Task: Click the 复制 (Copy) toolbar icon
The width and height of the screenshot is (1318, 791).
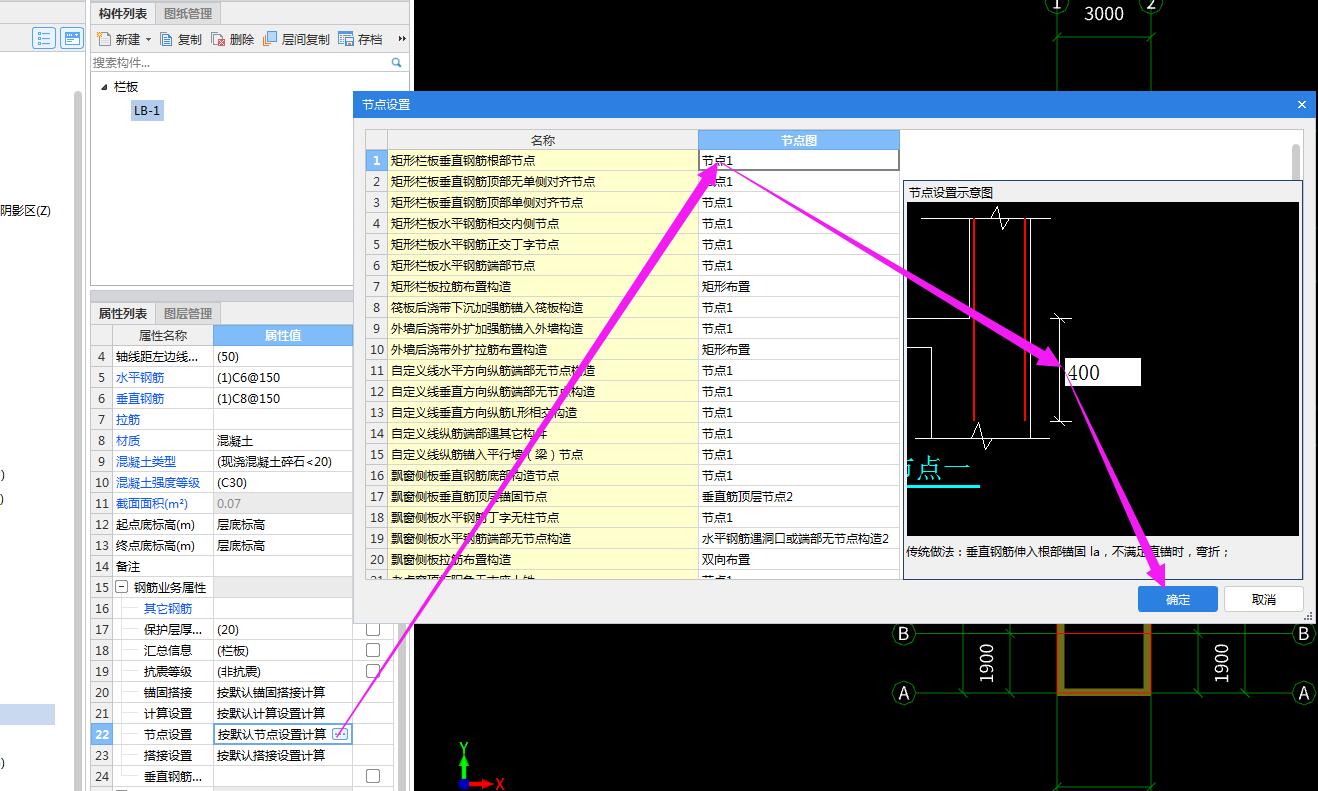Action: [x=167, y=39]
